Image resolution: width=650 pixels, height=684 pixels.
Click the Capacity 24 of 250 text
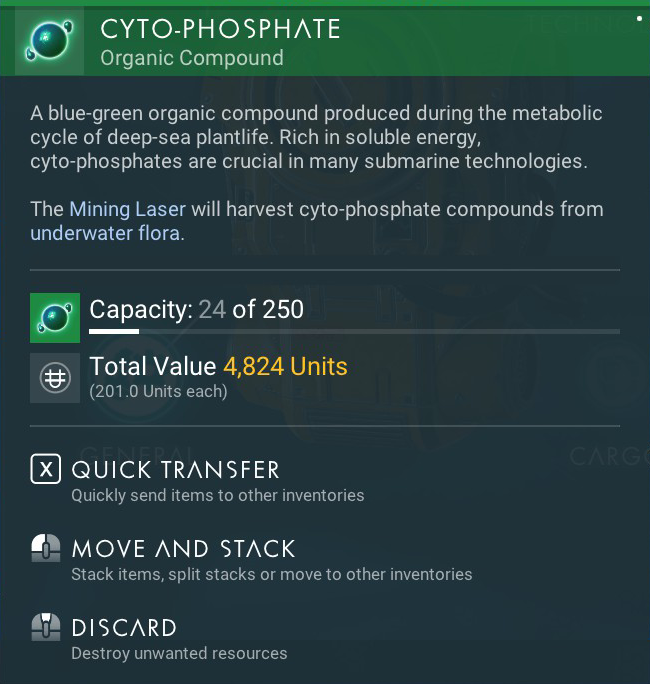tap(196, 309)
